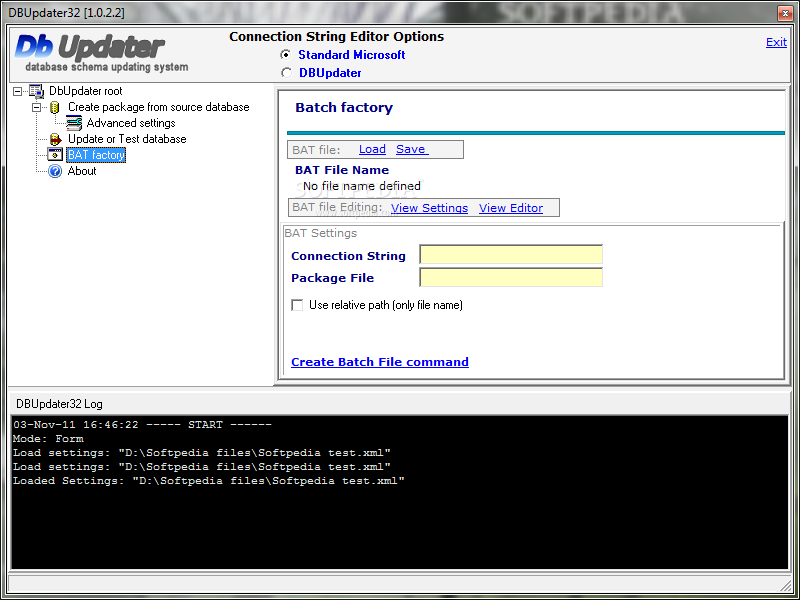Click the Exit link
Screen dimensions: 800x600
point(776,42)
